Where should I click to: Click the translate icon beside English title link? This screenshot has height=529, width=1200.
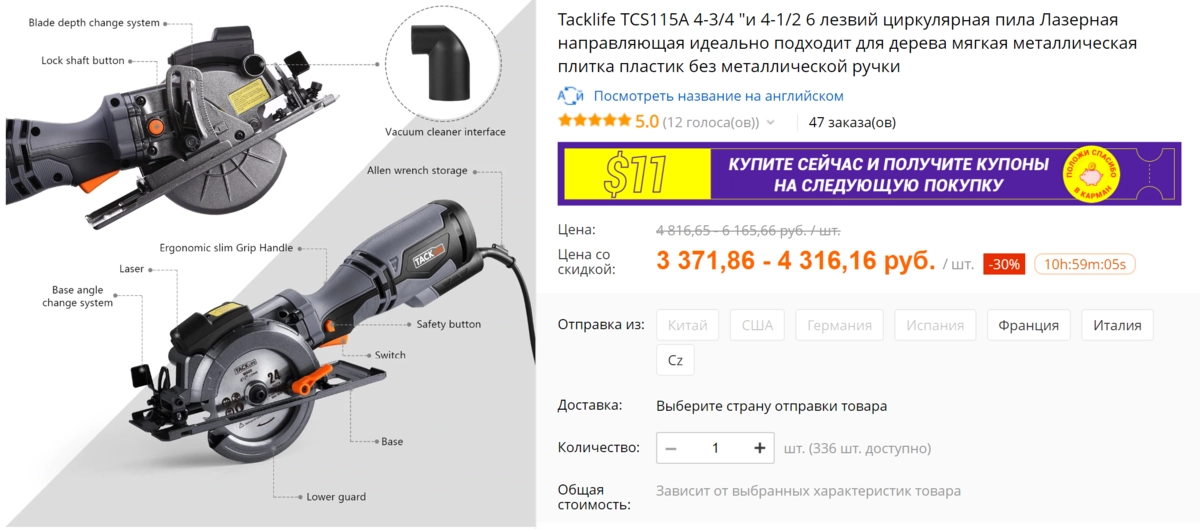[570, 96]
